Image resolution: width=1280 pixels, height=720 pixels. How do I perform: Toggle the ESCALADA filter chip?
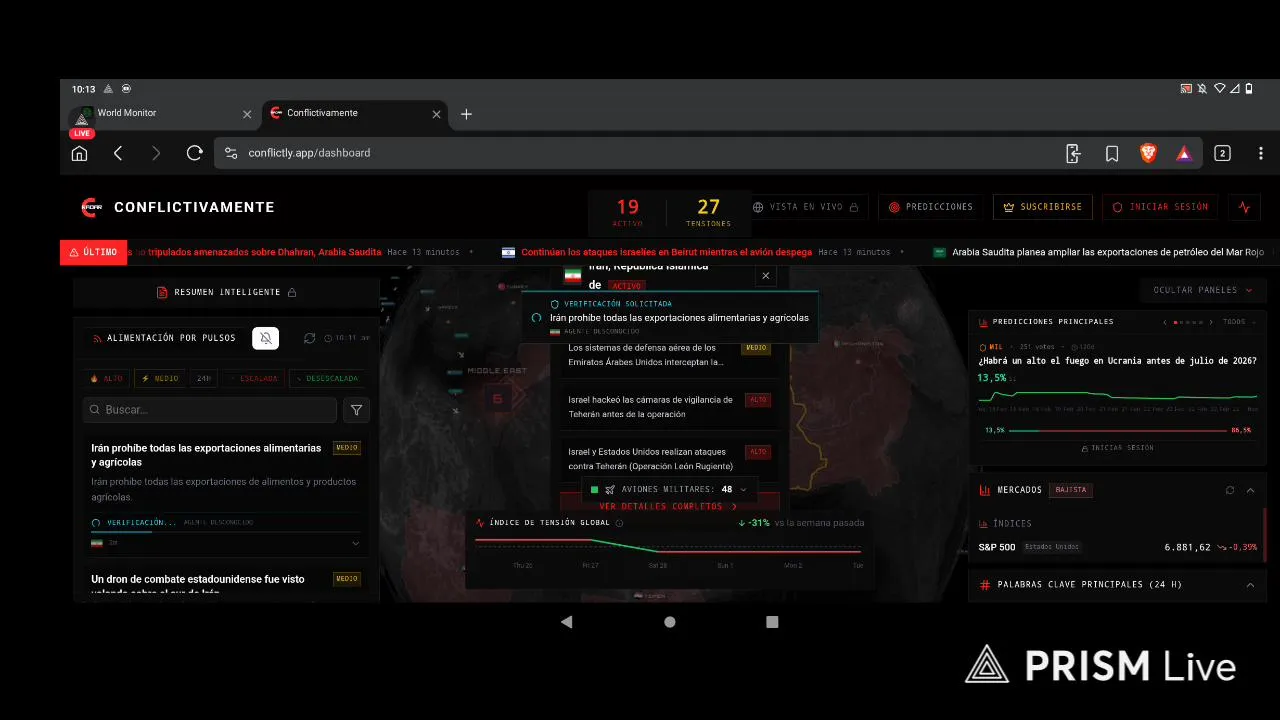(x=253, y=379)
